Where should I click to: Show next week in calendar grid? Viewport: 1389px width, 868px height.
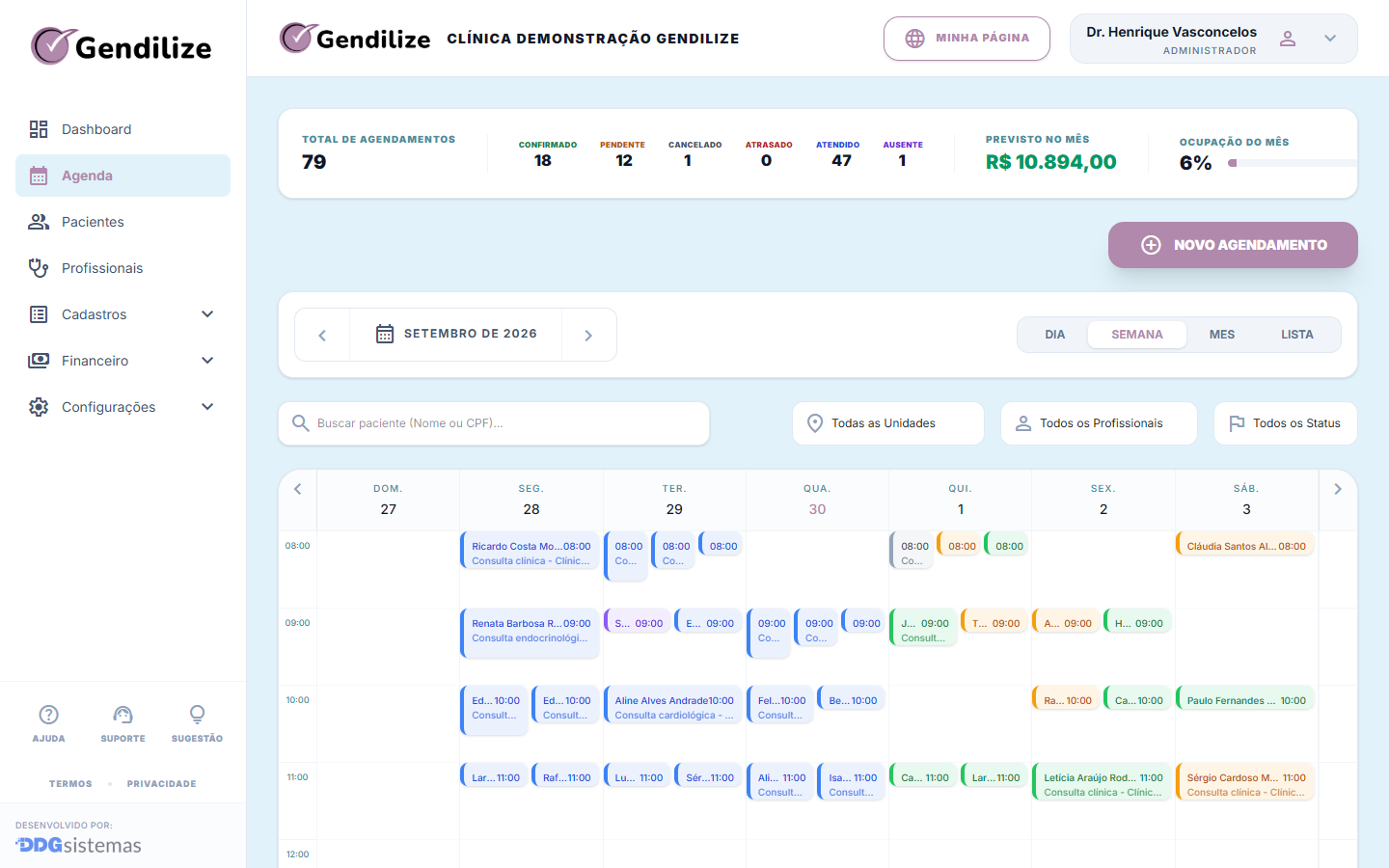pyautogui.click(x=1338, y=489)
